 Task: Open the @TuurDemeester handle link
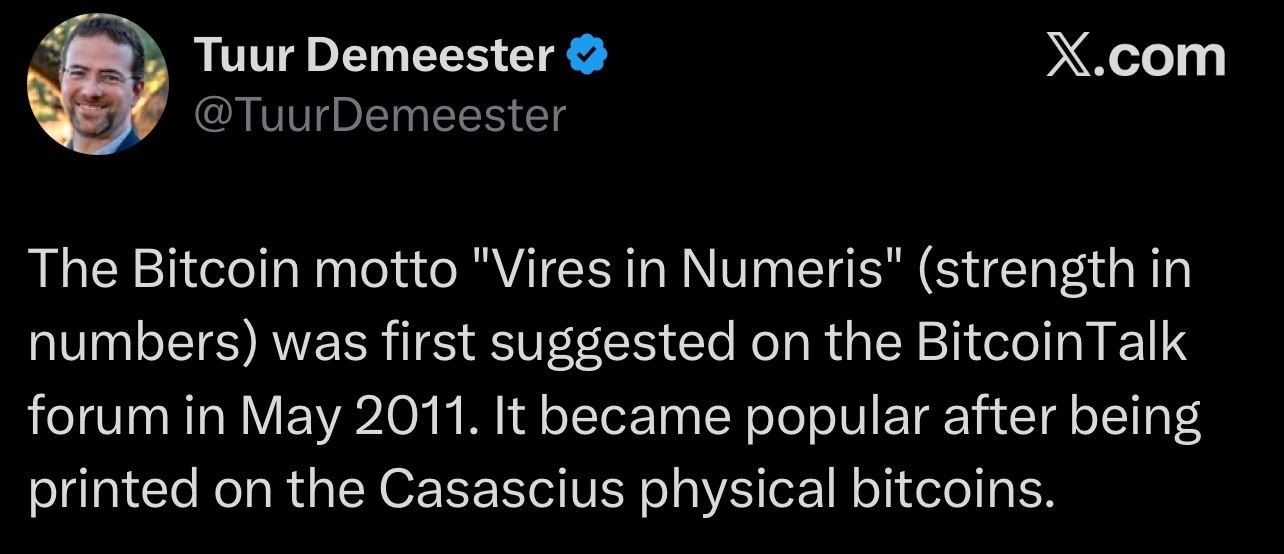pos(378,116)
